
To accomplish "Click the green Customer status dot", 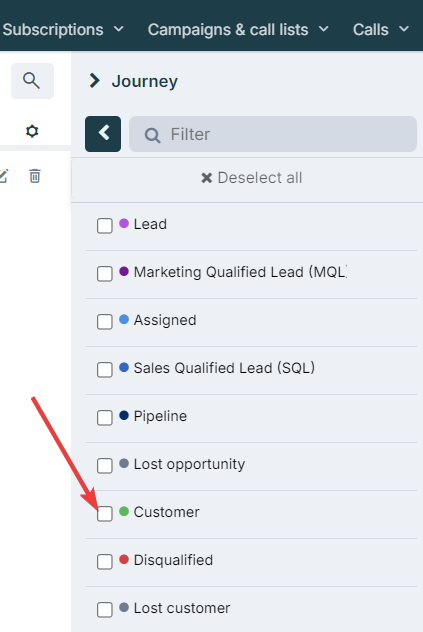I will 124,511.
